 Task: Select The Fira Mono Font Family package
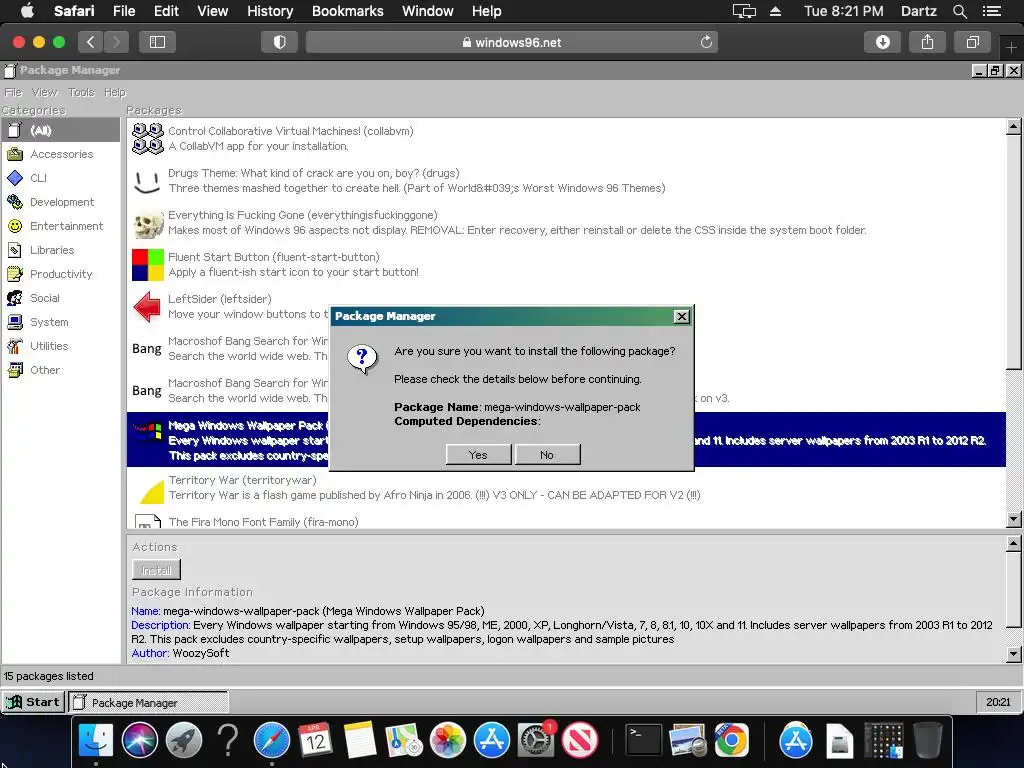pyautogui.click(x=566, y=521)
